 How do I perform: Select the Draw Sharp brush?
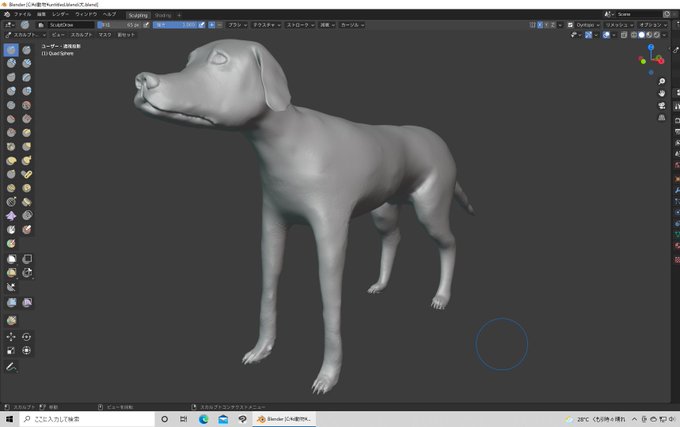point(26,50)
